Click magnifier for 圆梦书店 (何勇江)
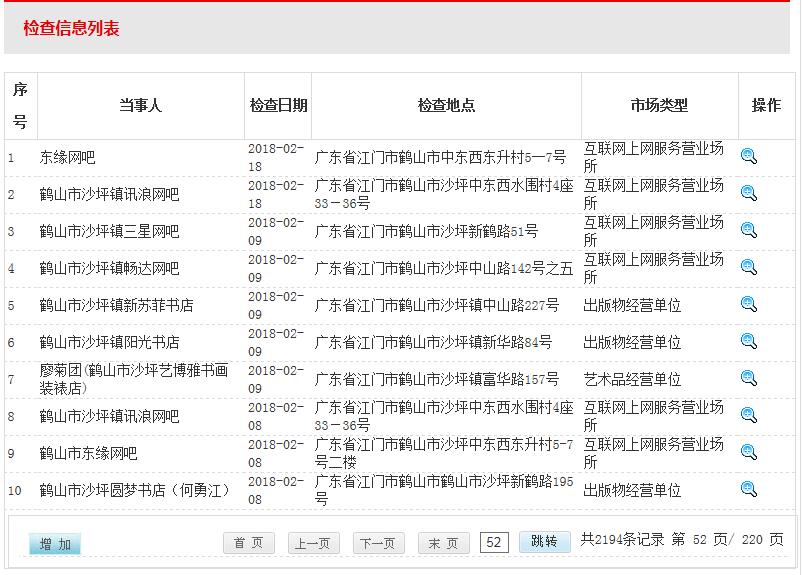 (x=749, y=489)
